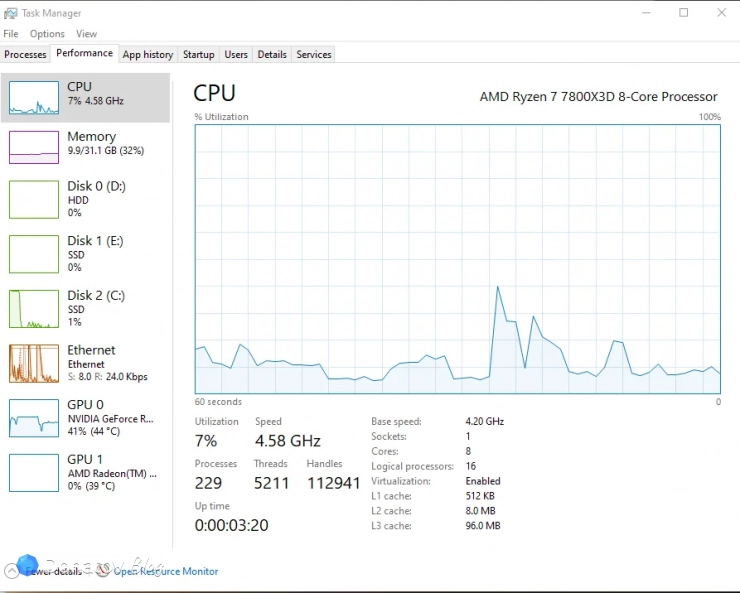Screen dimensions: 740x593
Task: Select the NVIDIA GeForce GPU 0 entry text
Action: pos(110,418)
